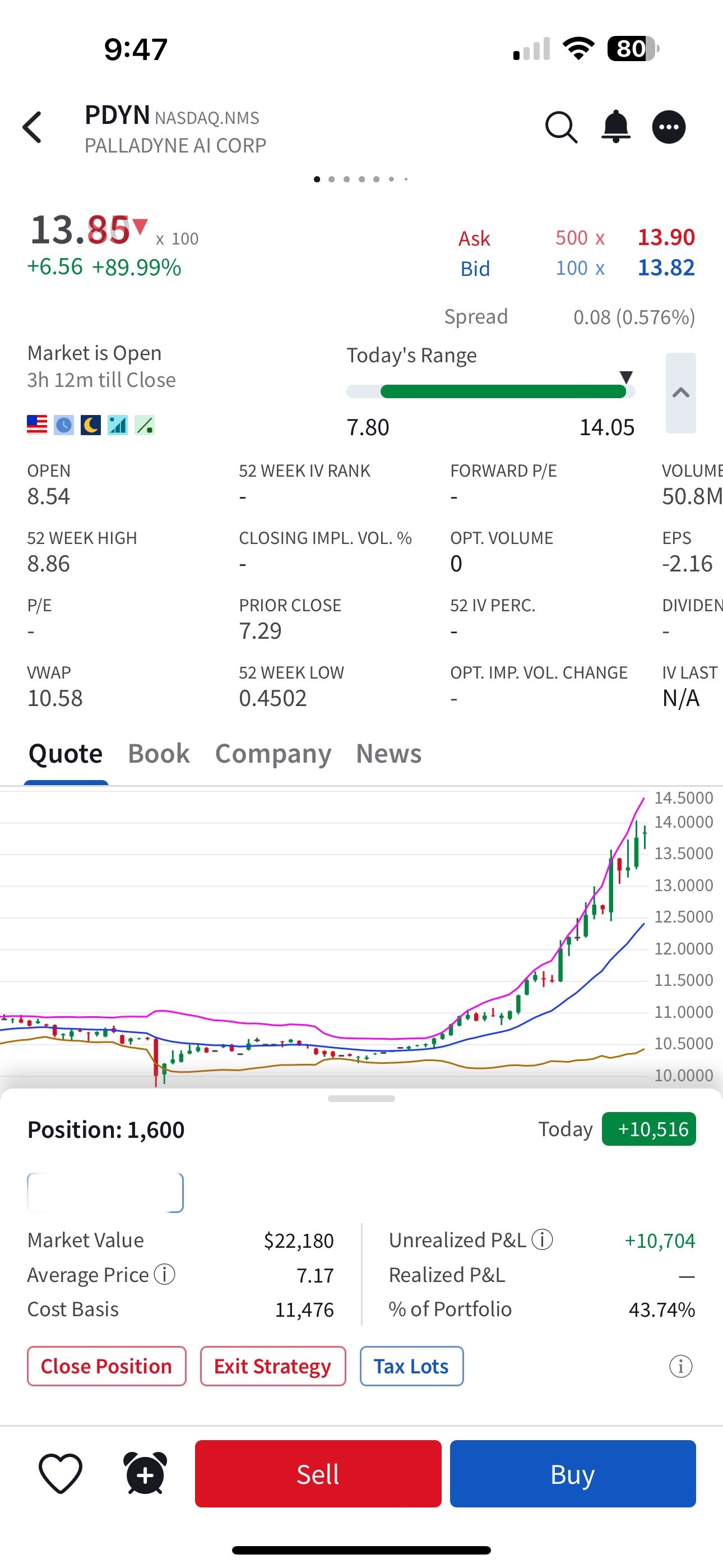Go back using the left arrow
The height and width of the screenshot is (1568, 723).
point(33,127)
